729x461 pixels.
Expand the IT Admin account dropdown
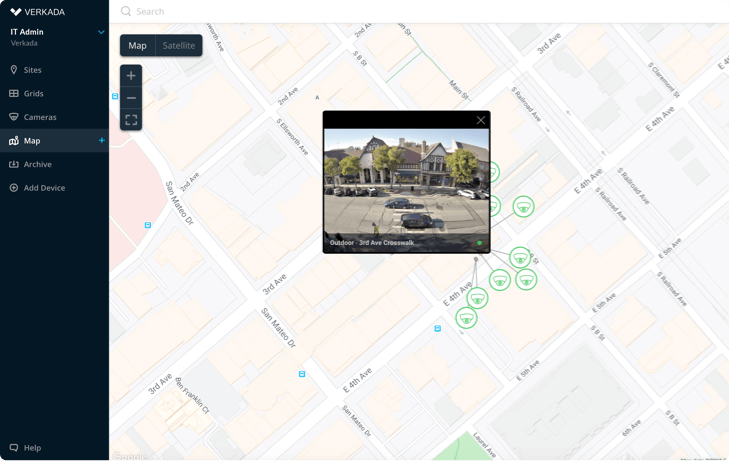(101, 32)
